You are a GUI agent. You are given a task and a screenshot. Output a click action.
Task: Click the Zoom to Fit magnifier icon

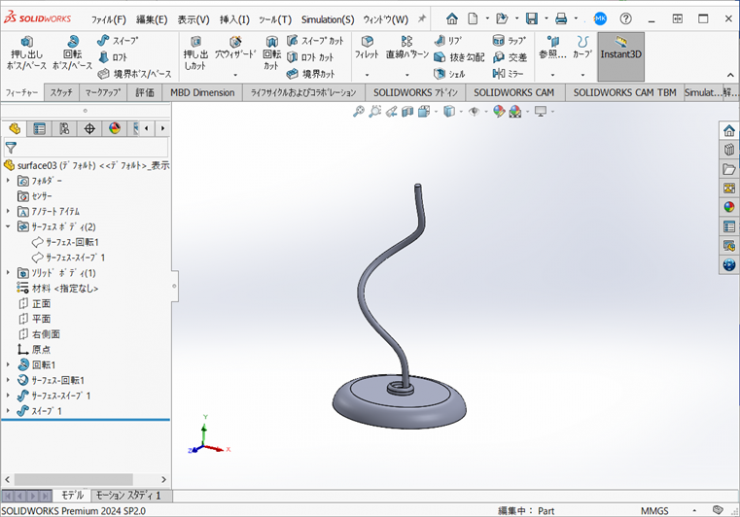coord(358,112)
